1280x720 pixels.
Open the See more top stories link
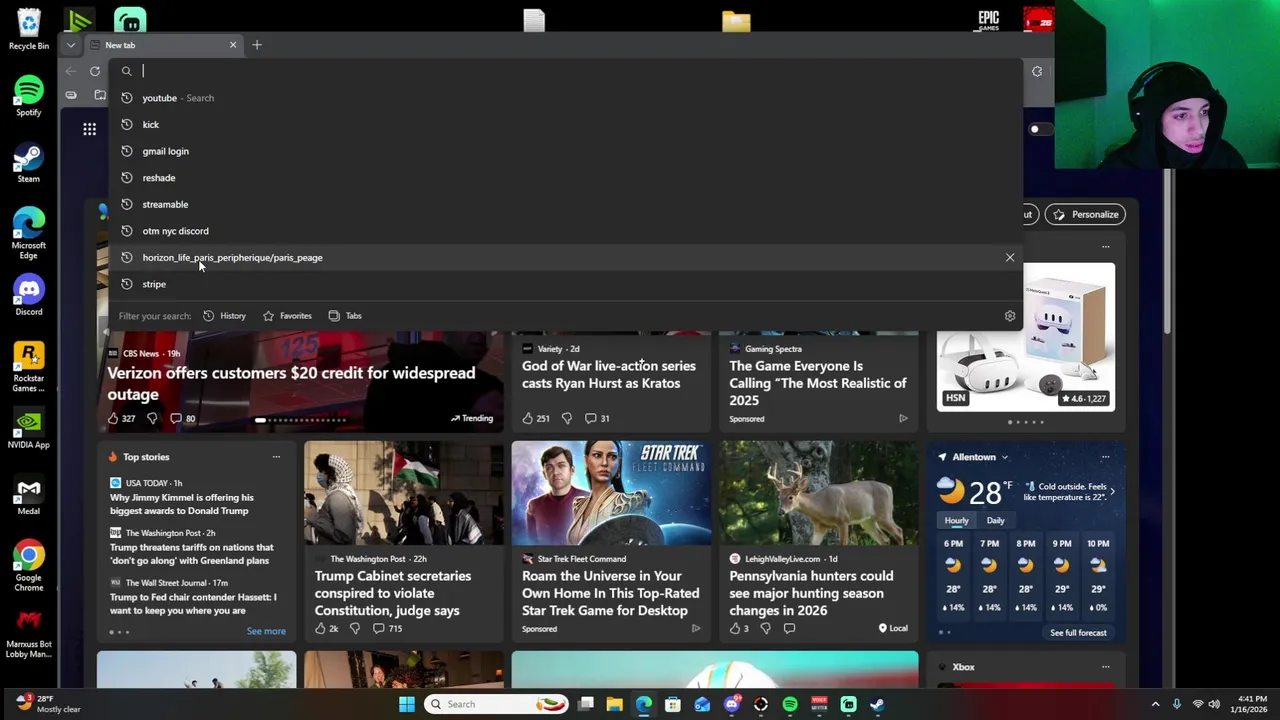(266, 631)
